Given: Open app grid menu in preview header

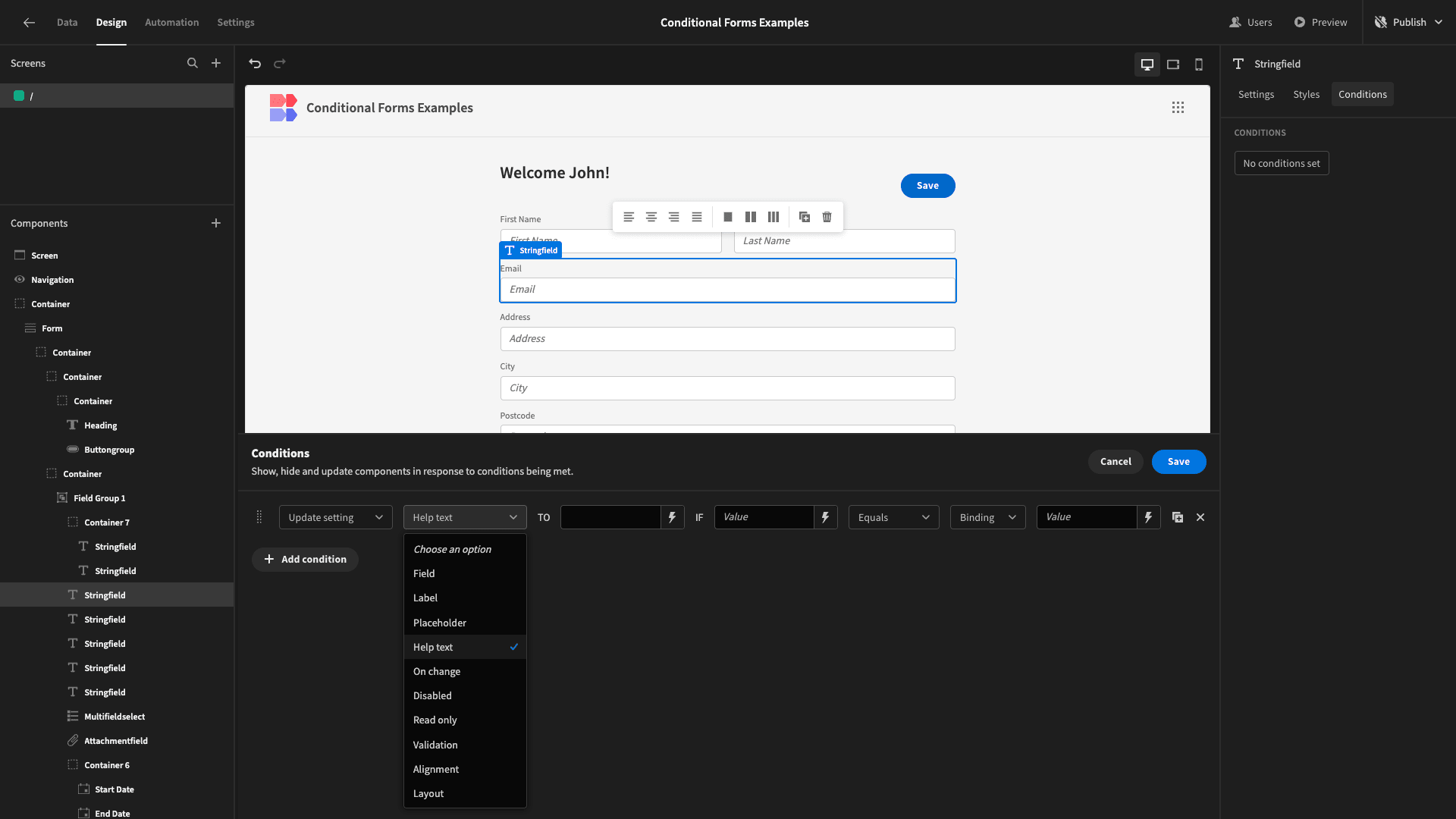Looking at the screenshot, I should click(1178, 108).
